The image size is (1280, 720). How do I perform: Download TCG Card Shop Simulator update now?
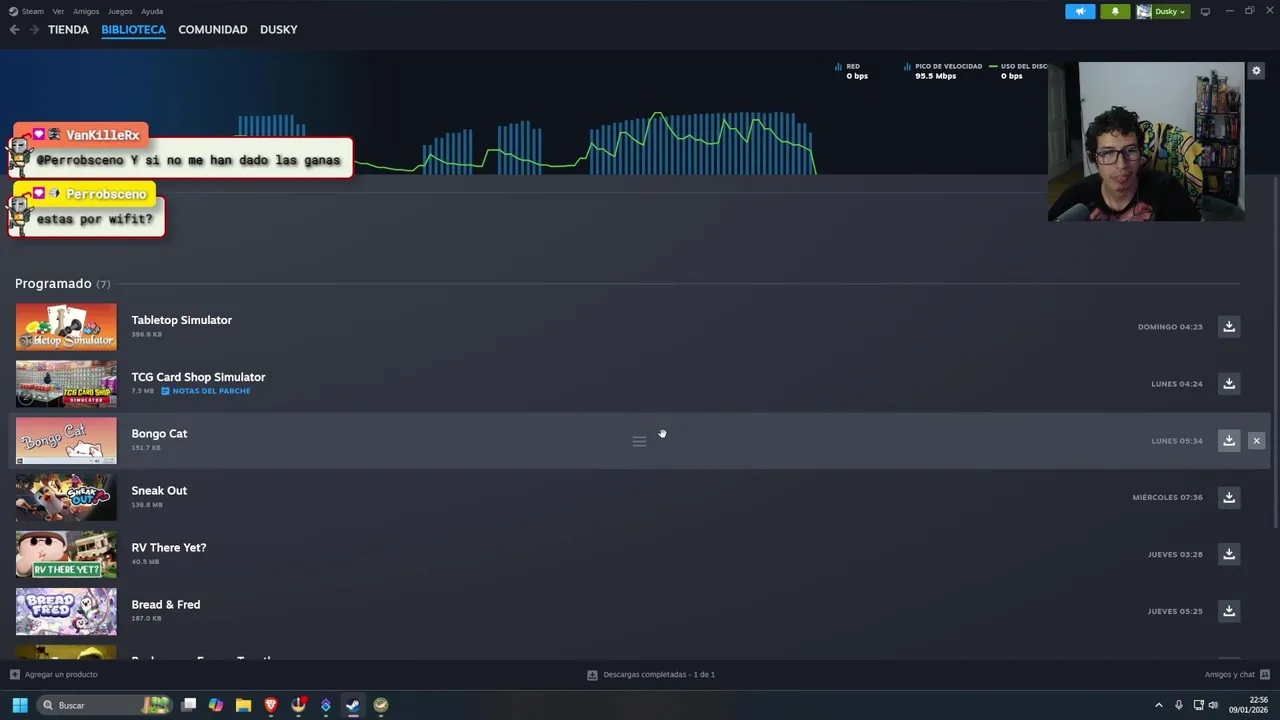point(1229,384)
